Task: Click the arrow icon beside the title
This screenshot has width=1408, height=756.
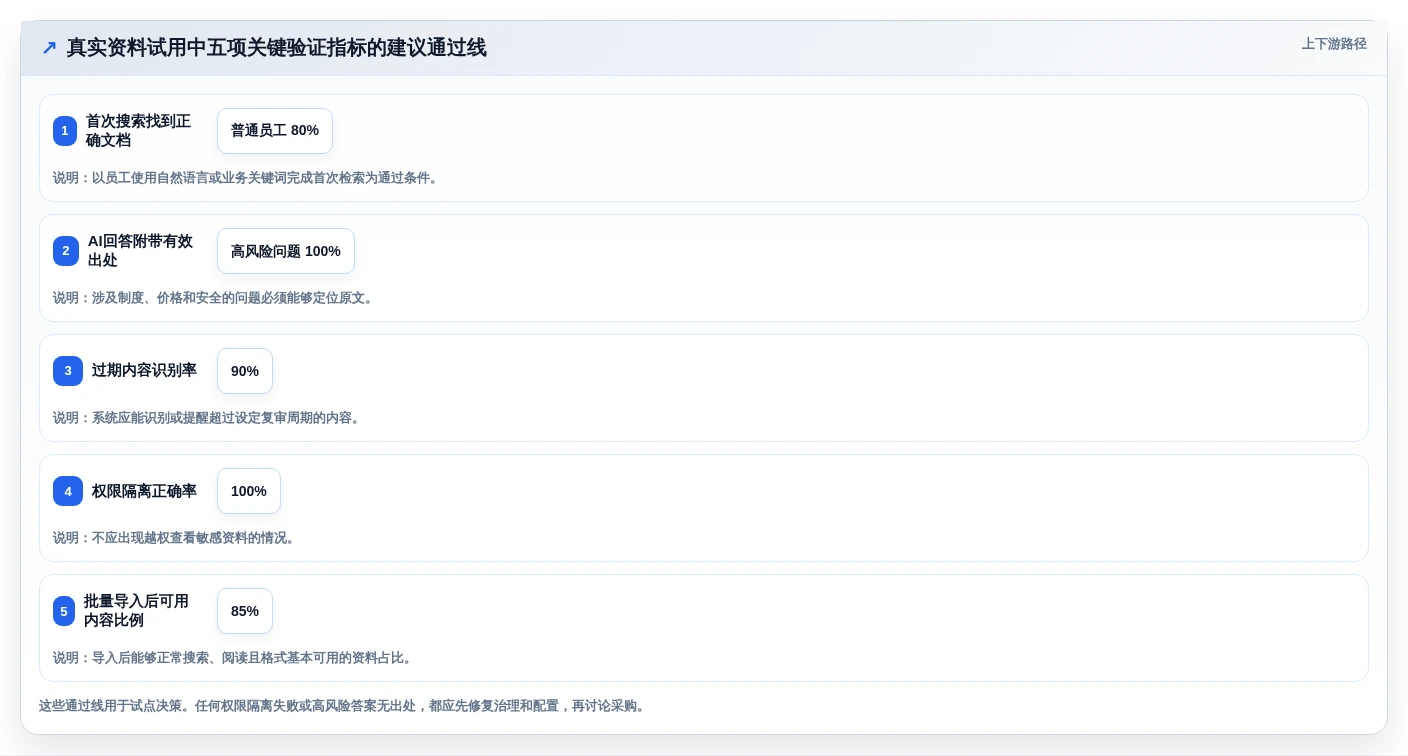Action: click(49, 47)
